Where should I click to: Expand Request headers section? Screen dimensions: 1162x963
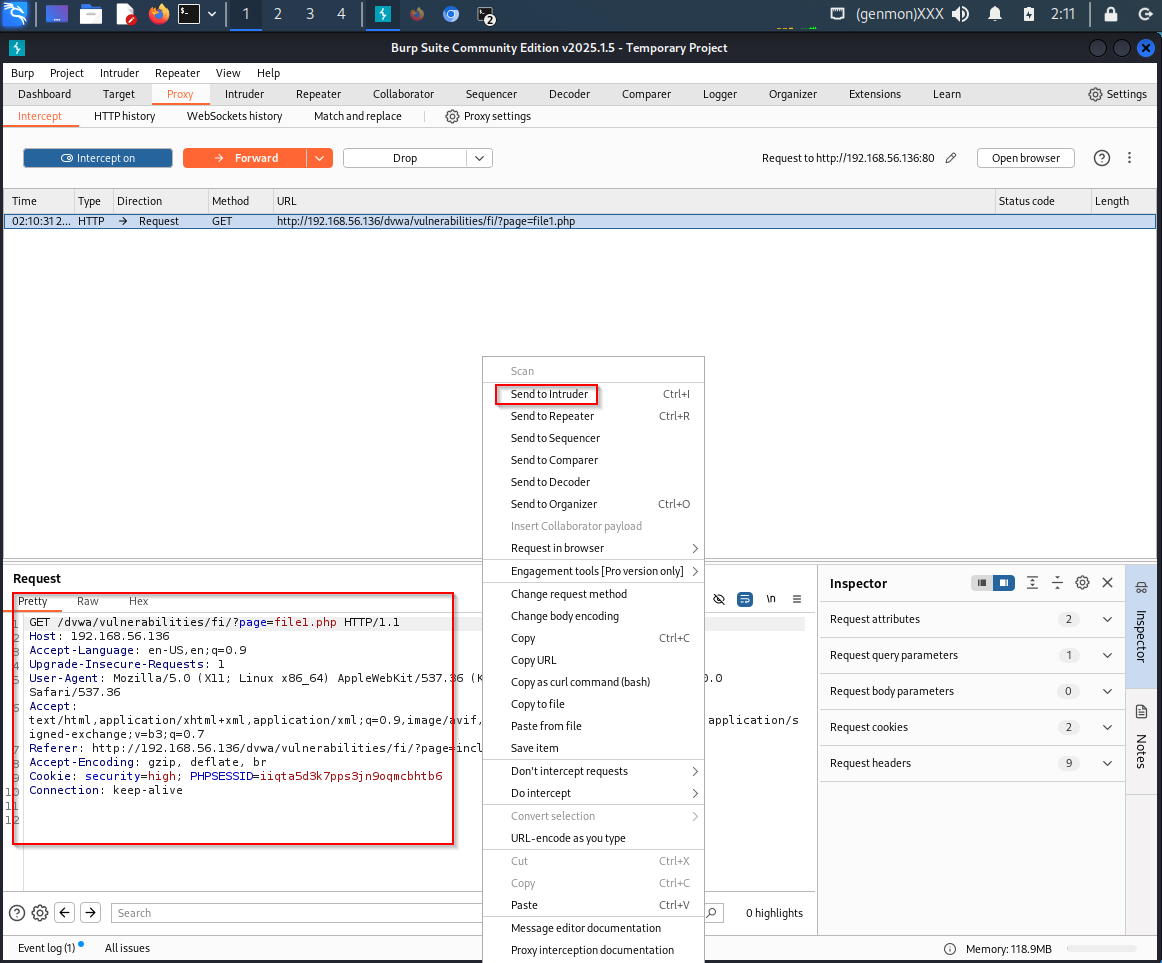pos(972,763)
